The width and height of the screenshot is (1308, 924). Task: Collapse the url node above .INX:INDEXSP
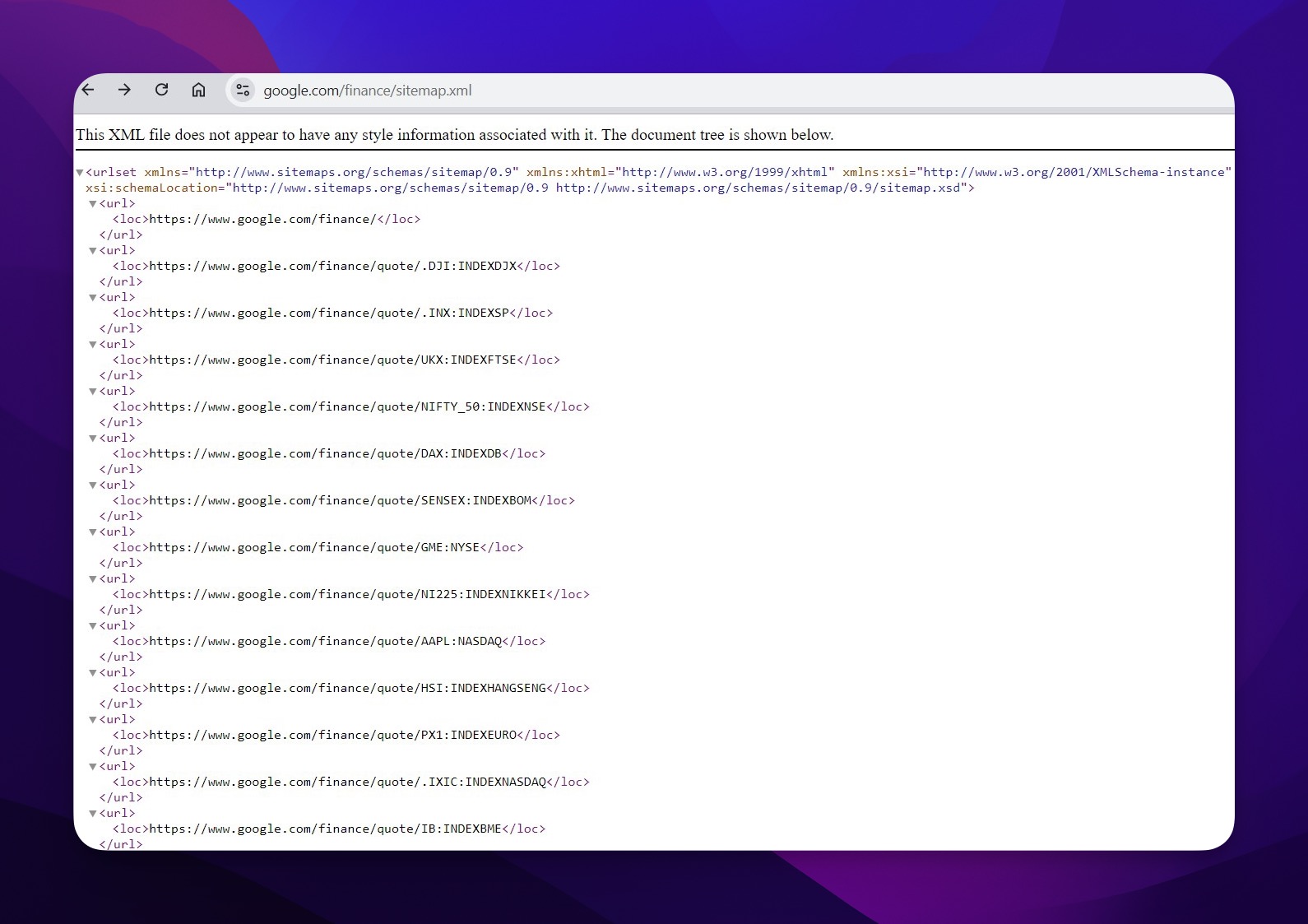click(93, 298)
